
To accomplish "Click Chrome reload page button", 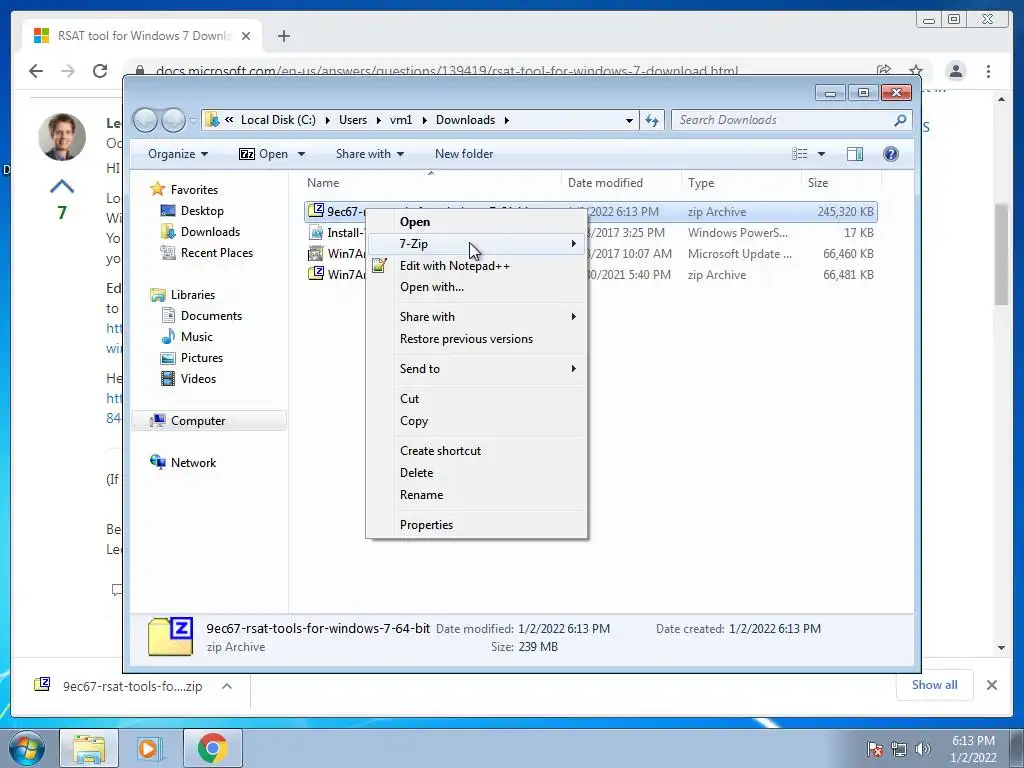I will pyautogui.click(x=100, y=71).
